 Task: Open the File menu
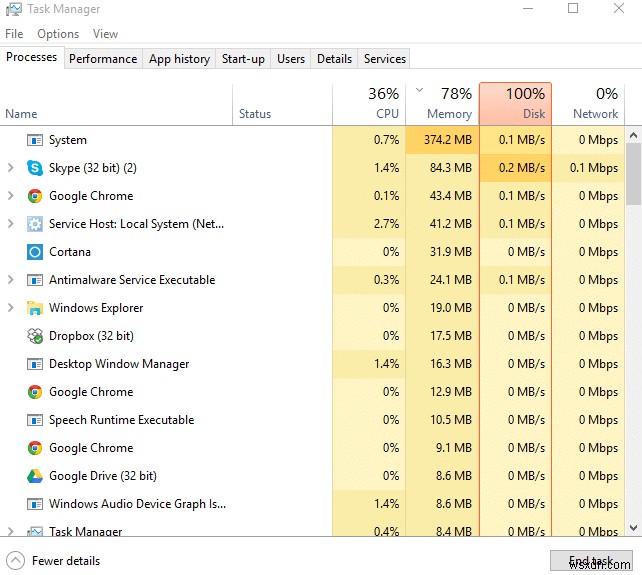[14, 34]
